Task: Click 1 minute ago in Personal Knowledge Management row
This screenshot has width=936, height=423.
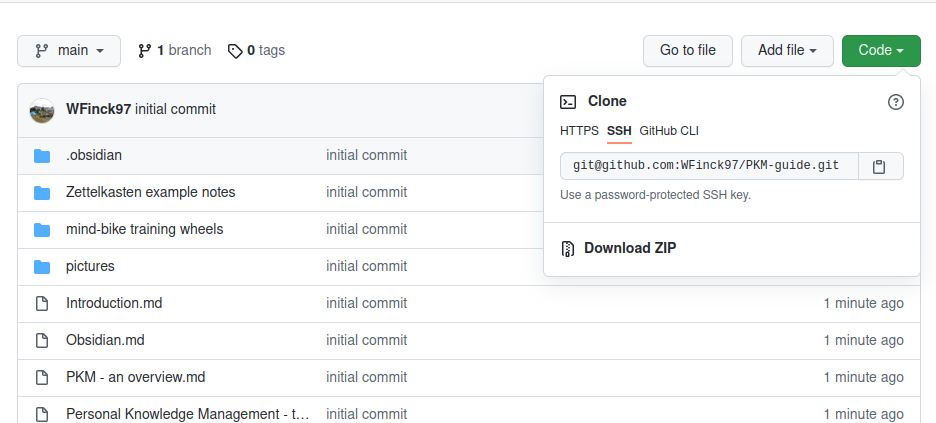Action: tap(864, 414)
